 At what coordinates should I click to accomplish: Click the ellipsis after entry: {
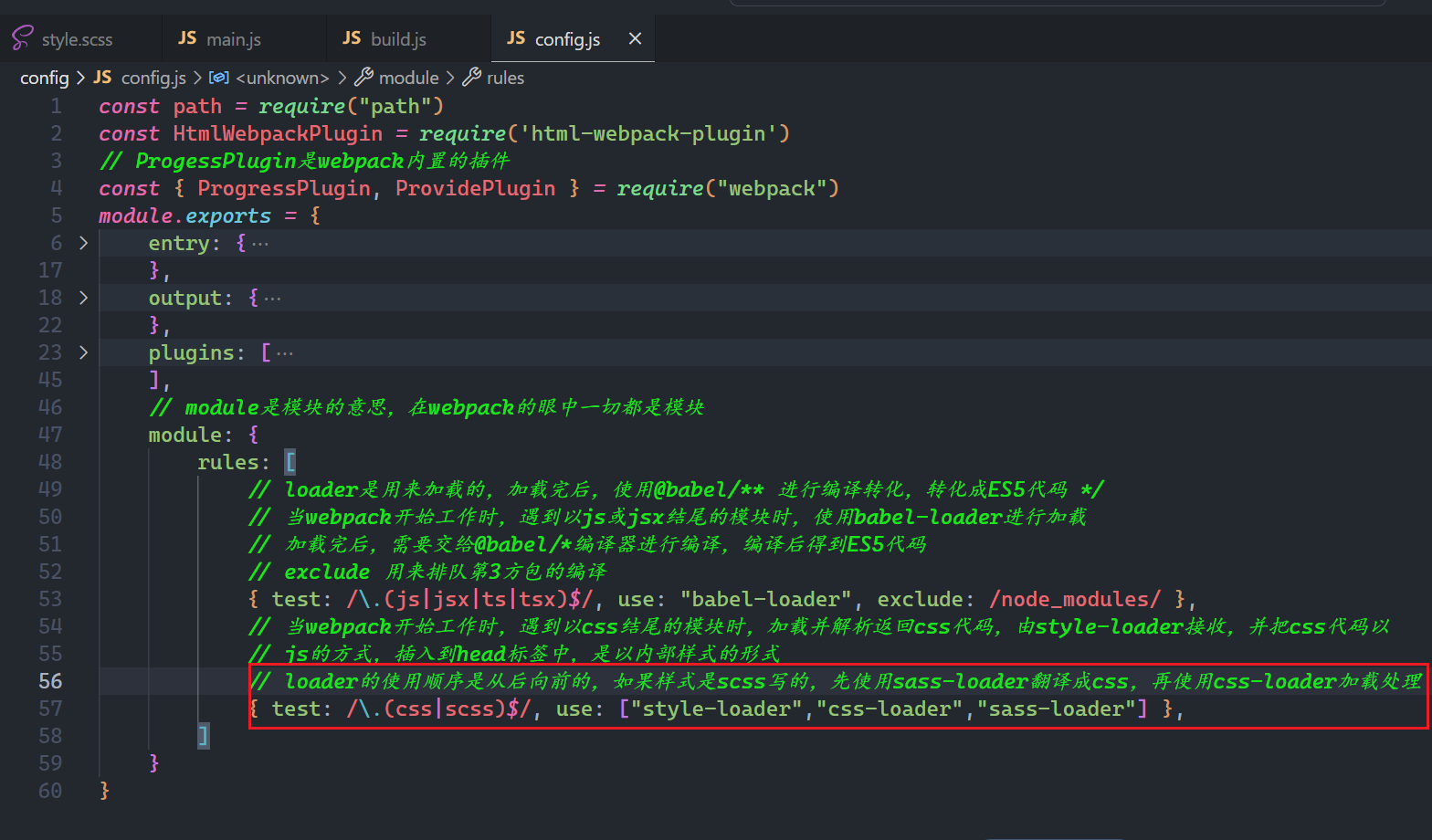click(x=260, y=244)
